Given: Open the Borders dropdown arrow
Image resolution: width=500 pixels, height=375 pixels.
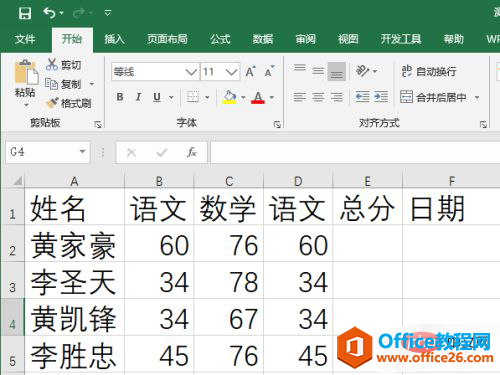Looking at the screenshot, I should click(207, 97).
